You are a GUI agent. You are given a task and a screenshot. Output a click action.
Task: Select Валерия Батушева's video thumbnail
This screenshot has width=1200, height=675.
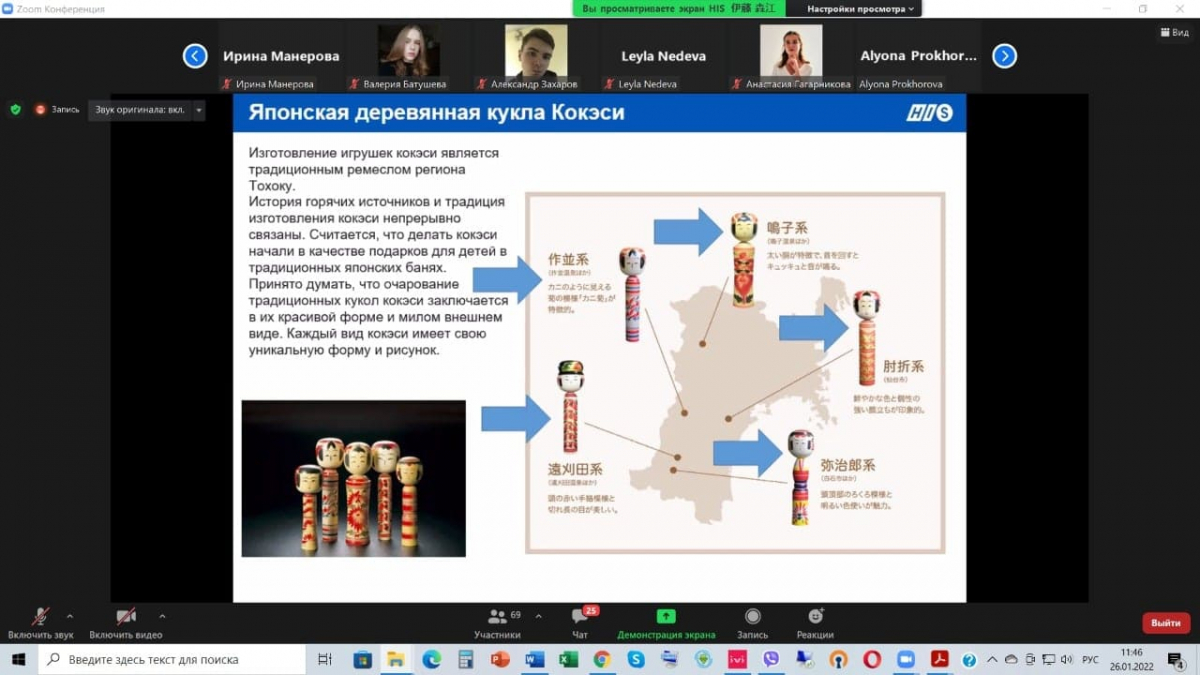(x=408, y=57)
